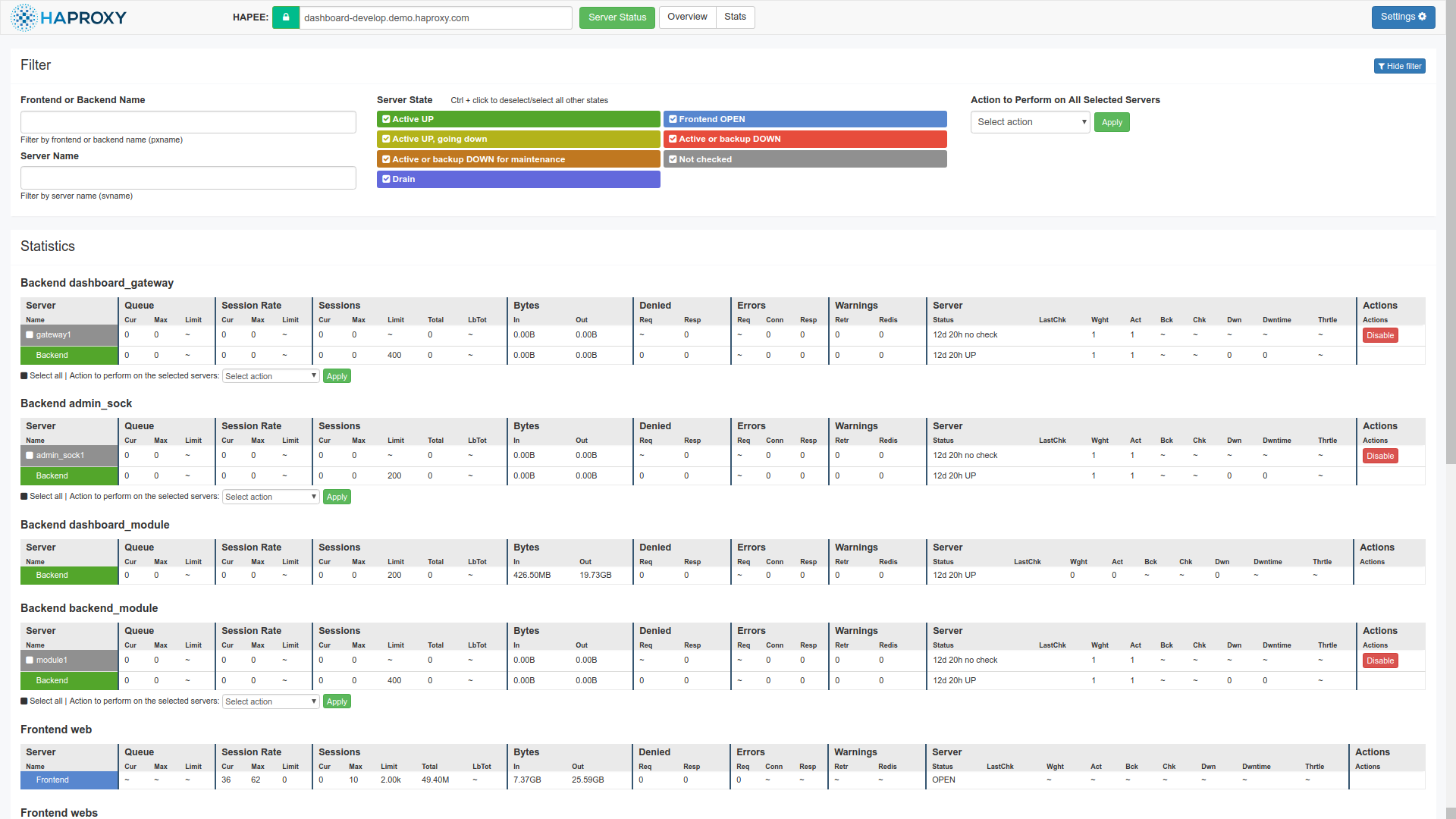
Task: Click the red Disable button for admin_sock1
Action: [1379, 456]
